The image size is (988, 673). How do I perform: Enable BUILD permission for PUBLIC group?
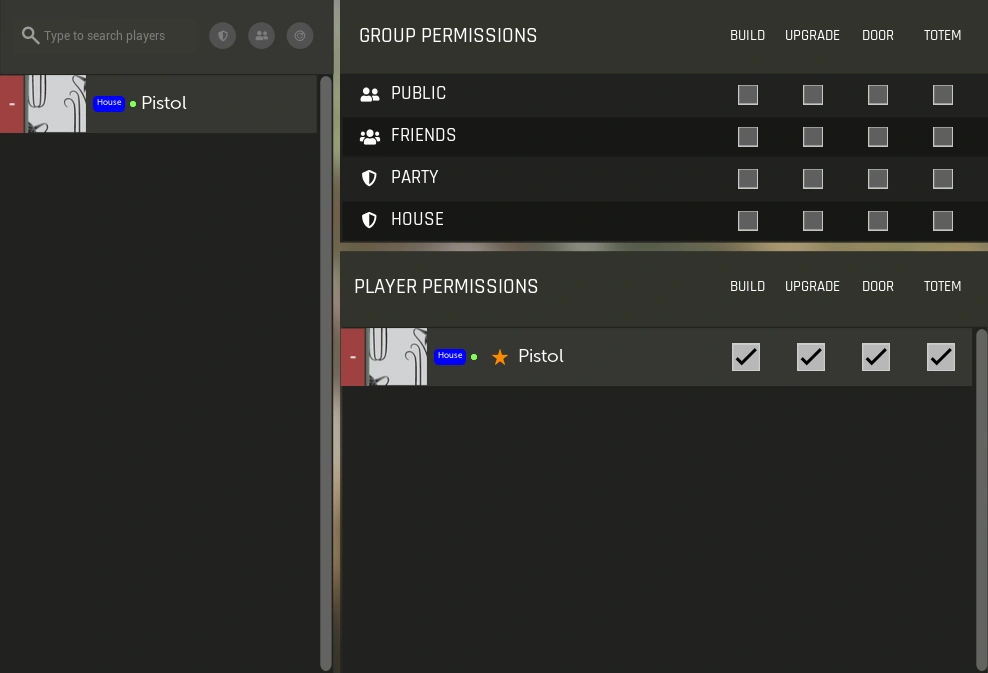[x=748, y=95]
